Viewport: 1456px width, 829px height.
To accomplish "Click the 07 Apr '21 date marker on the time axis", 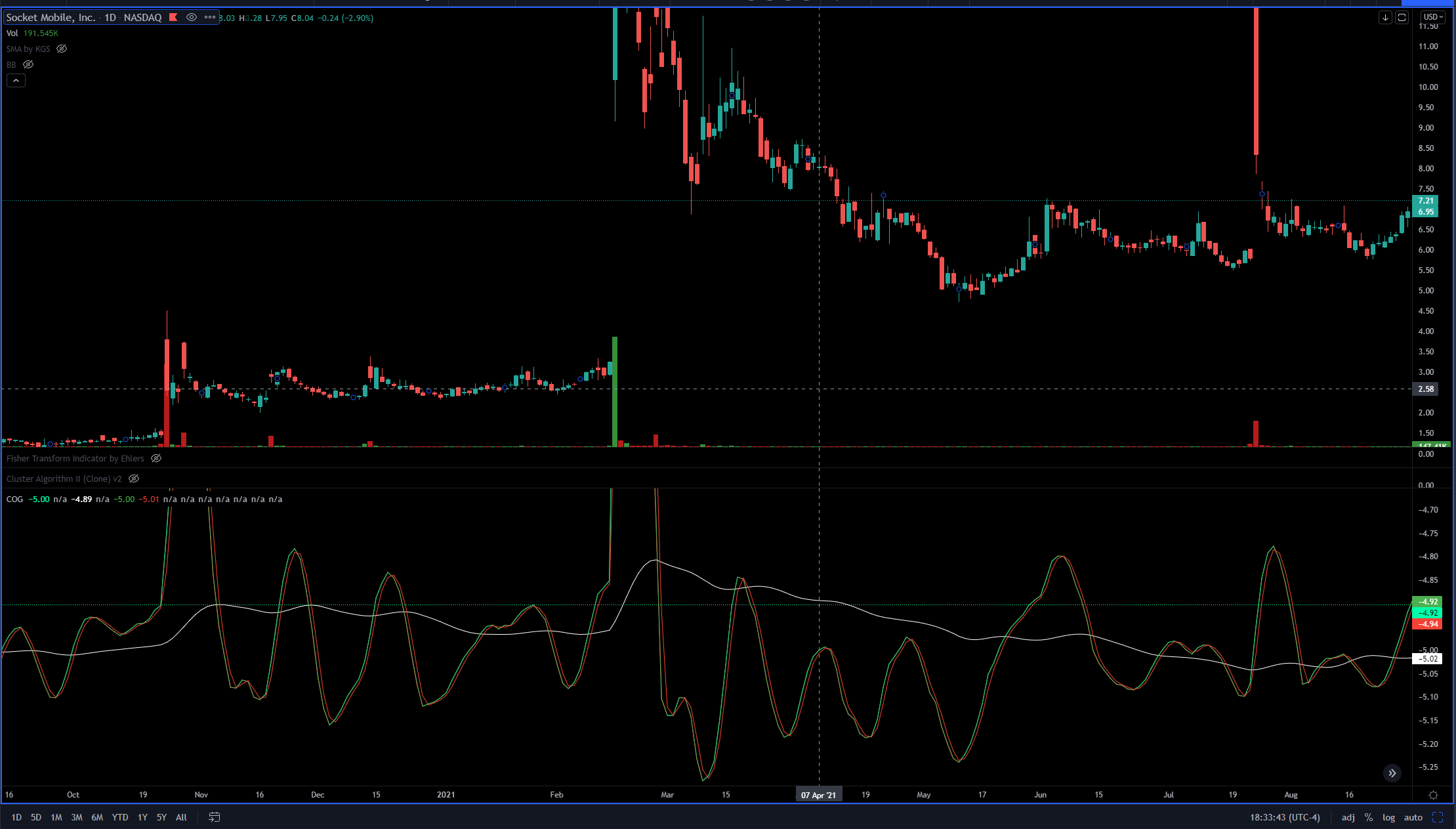I will pos(818,795).
